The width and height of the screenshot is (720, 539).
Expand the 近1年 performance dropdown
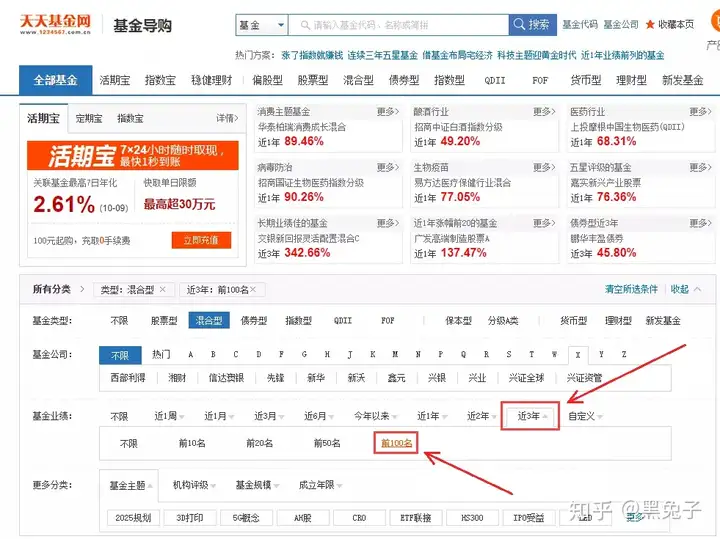pos(432,416)
